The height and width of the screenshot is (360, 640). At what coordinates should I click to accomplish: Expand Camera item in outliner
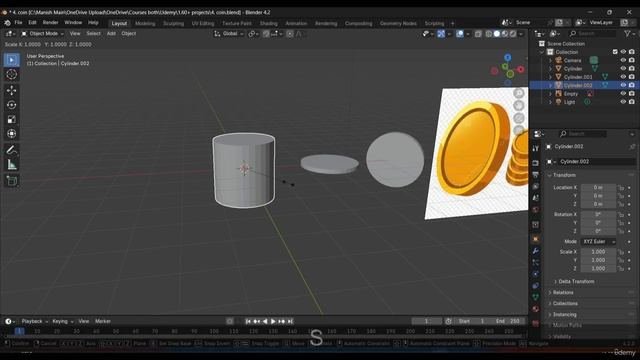(x=550, y=60)
